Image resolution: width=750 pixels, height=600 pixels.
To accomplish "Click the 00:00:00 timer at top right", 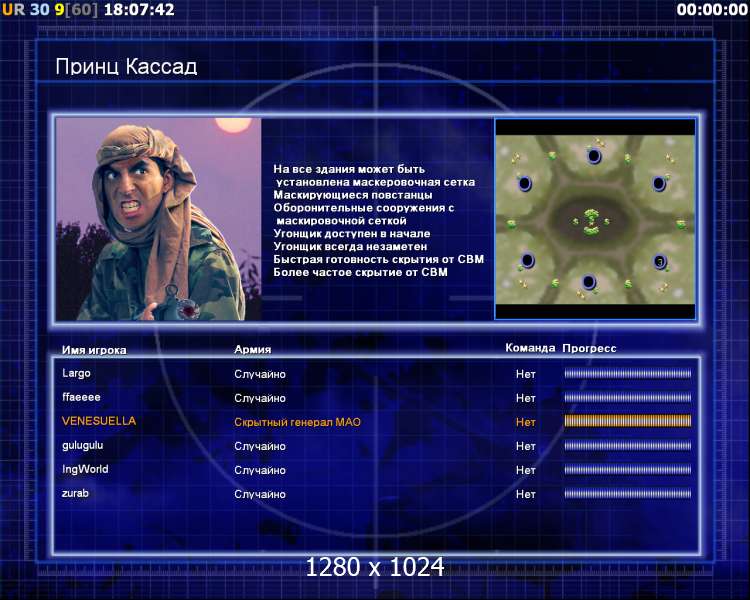I will point(712,10).
